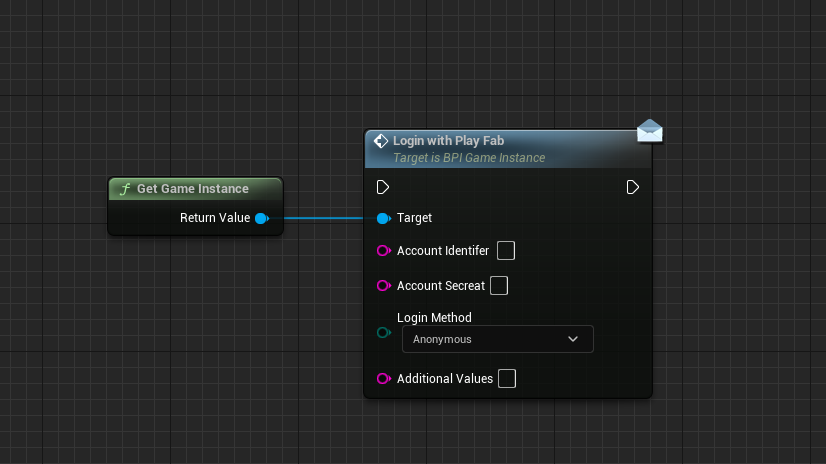Click the interface message envelope icon
This screenshot has width=826, height=464.
[x=650, y=131]
